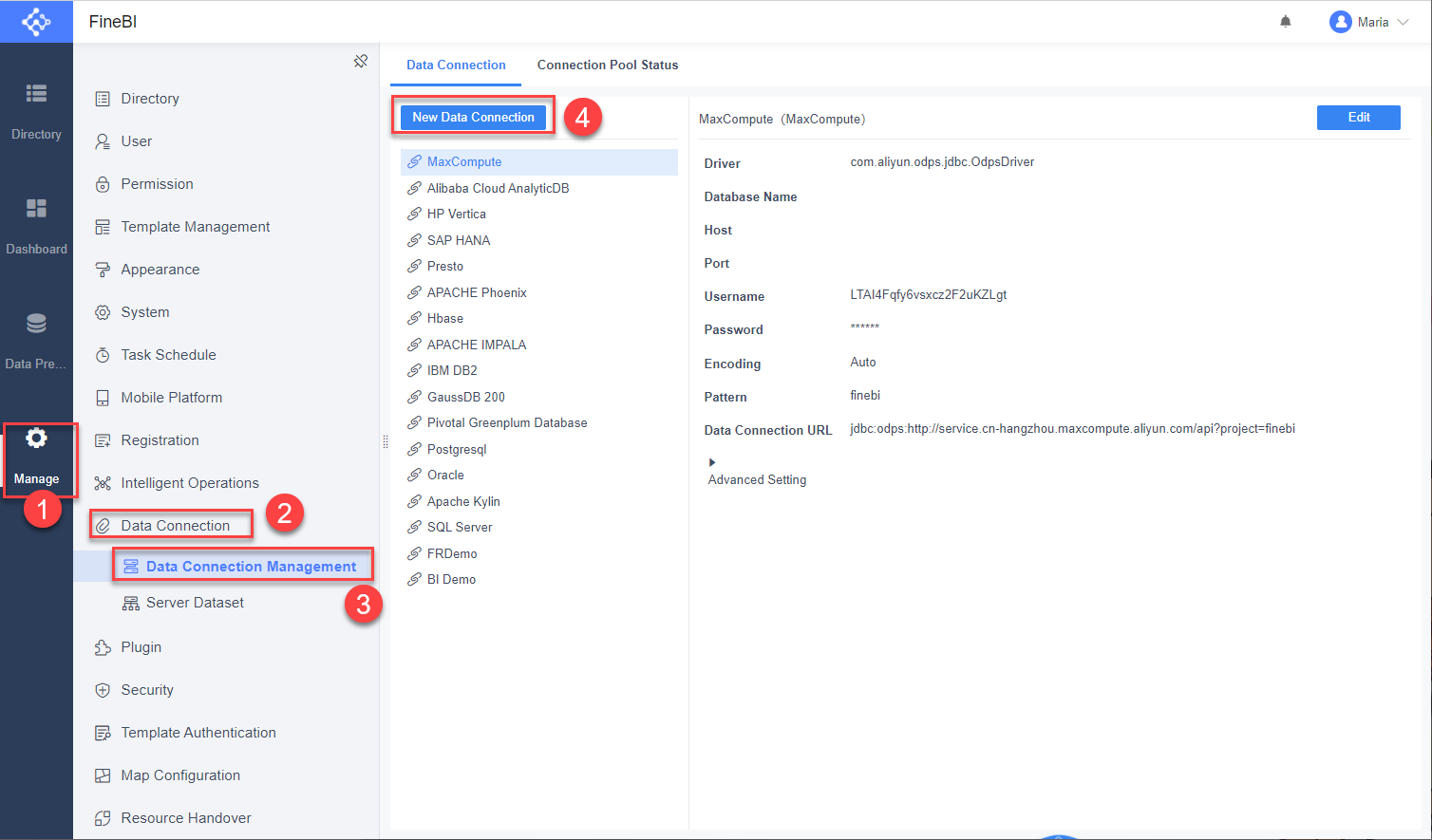Select the MaxCompute connection
1432x840 pixels.
tap(539, 162)
